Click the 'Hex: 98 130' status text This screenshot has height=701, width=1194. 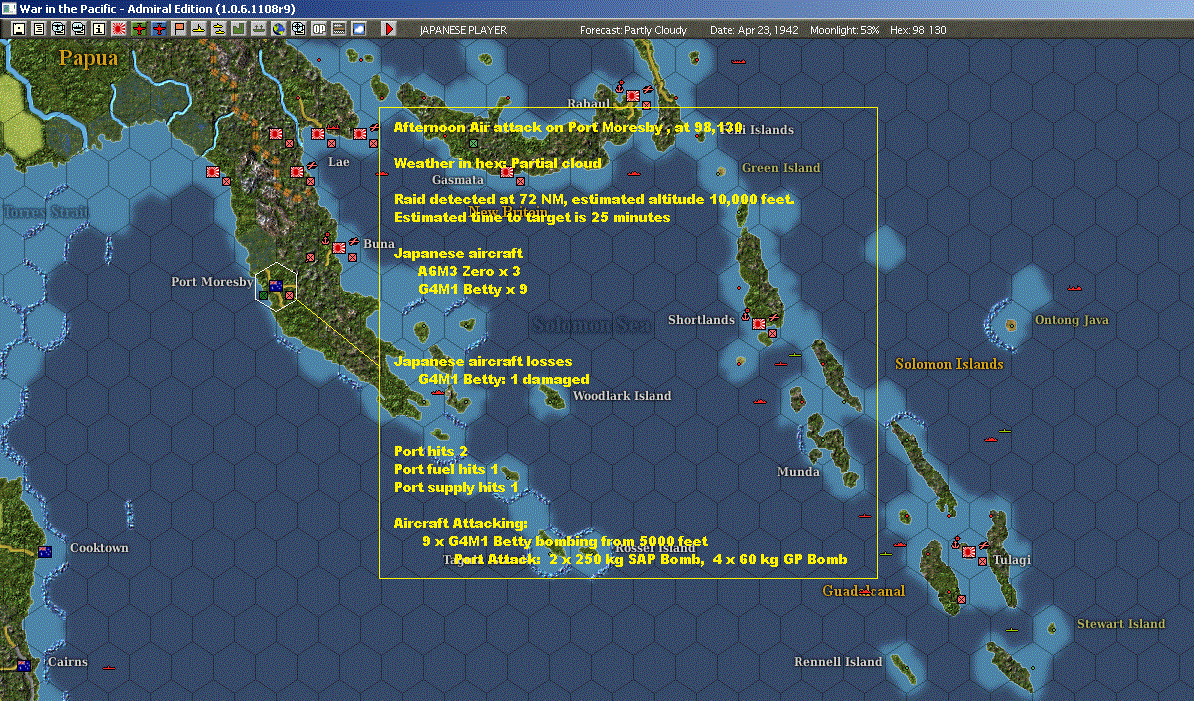pos(918,30)
